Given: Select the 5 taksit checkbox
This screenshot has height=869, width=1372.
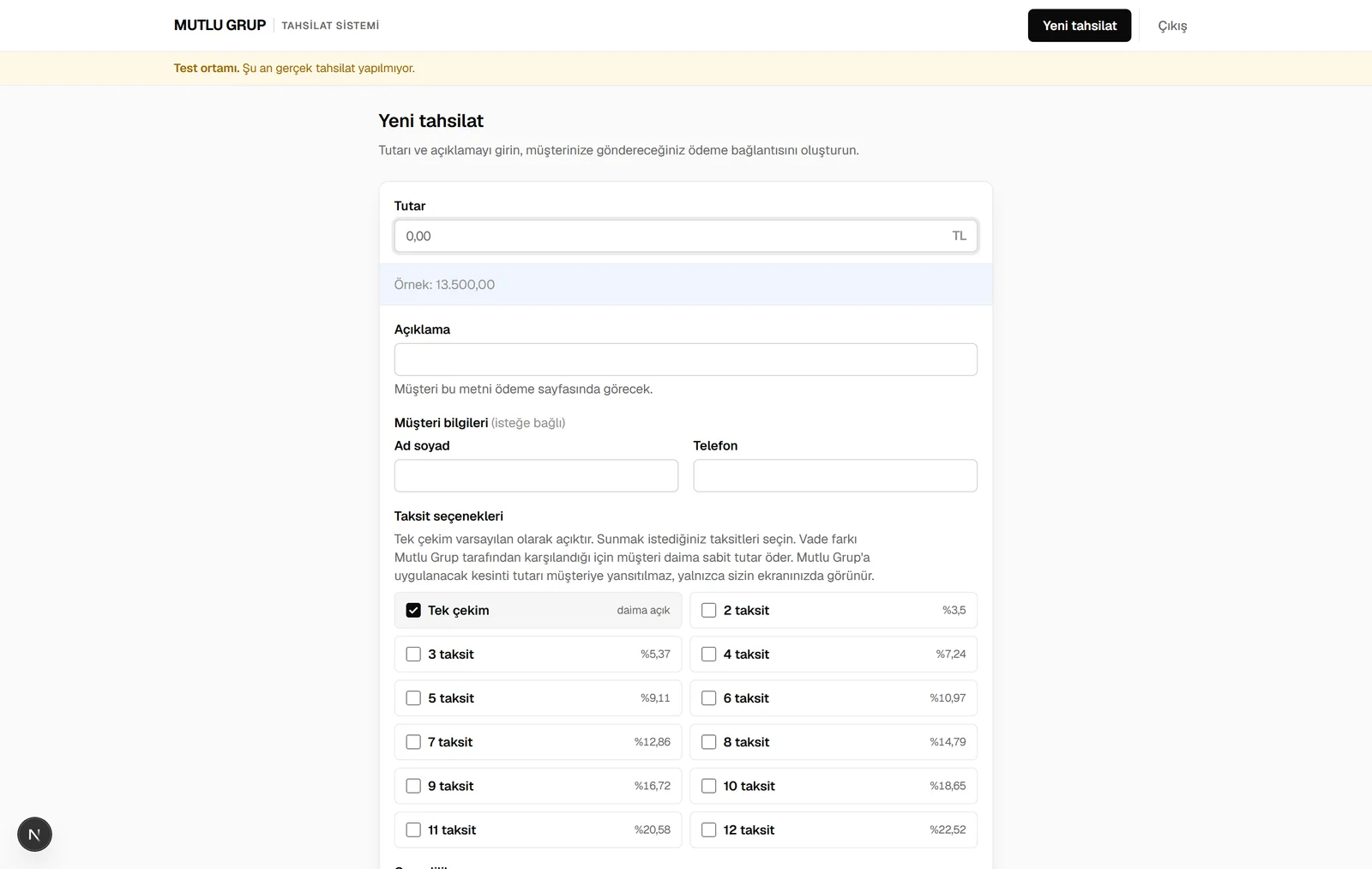Looking at the screenshot, I should pyautogui.click(x=413, y=698).
